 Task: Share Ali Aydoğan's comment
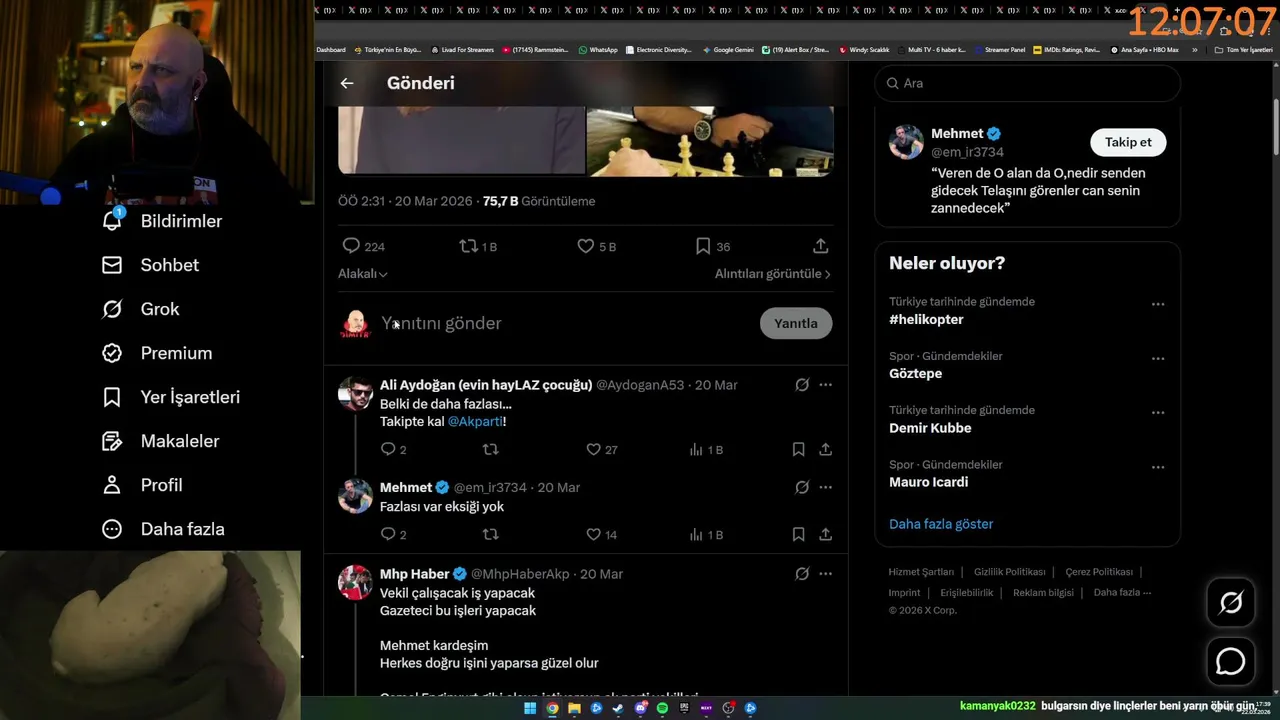click(825, 450)
